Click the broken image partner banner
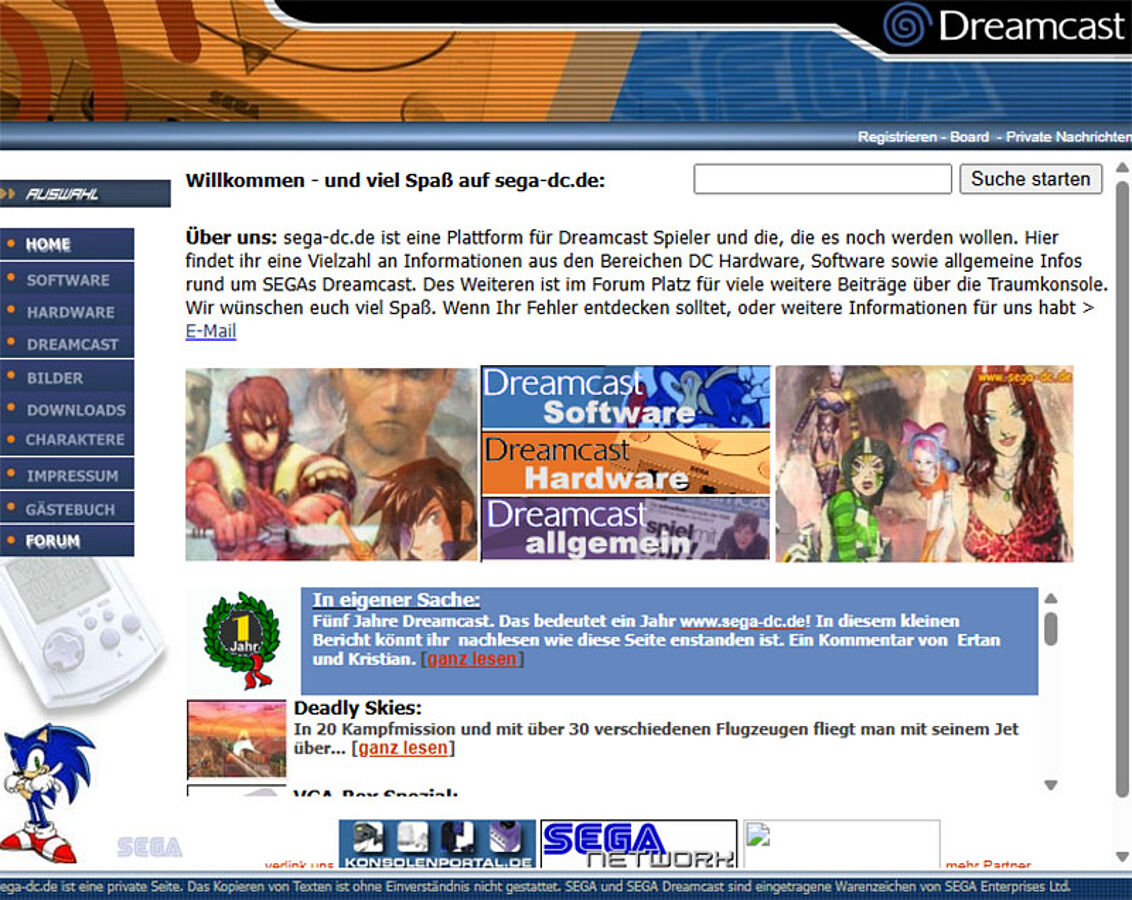 [x=842, y=844]
